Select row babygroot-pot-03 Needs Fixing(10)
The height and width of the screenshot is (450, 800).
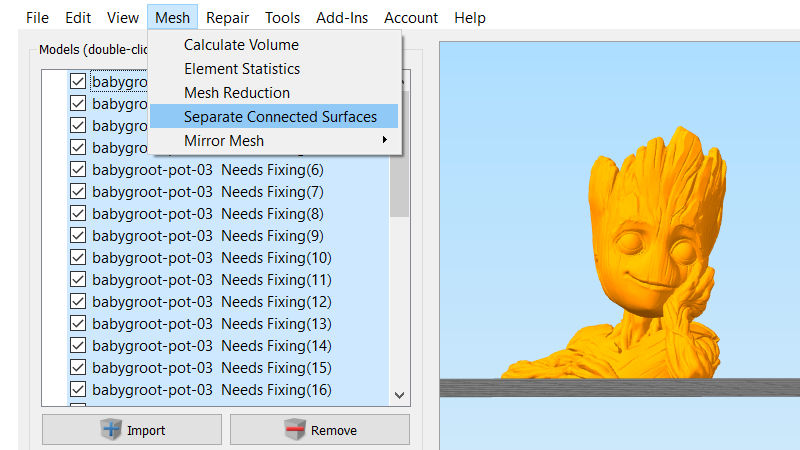point(229,258)
